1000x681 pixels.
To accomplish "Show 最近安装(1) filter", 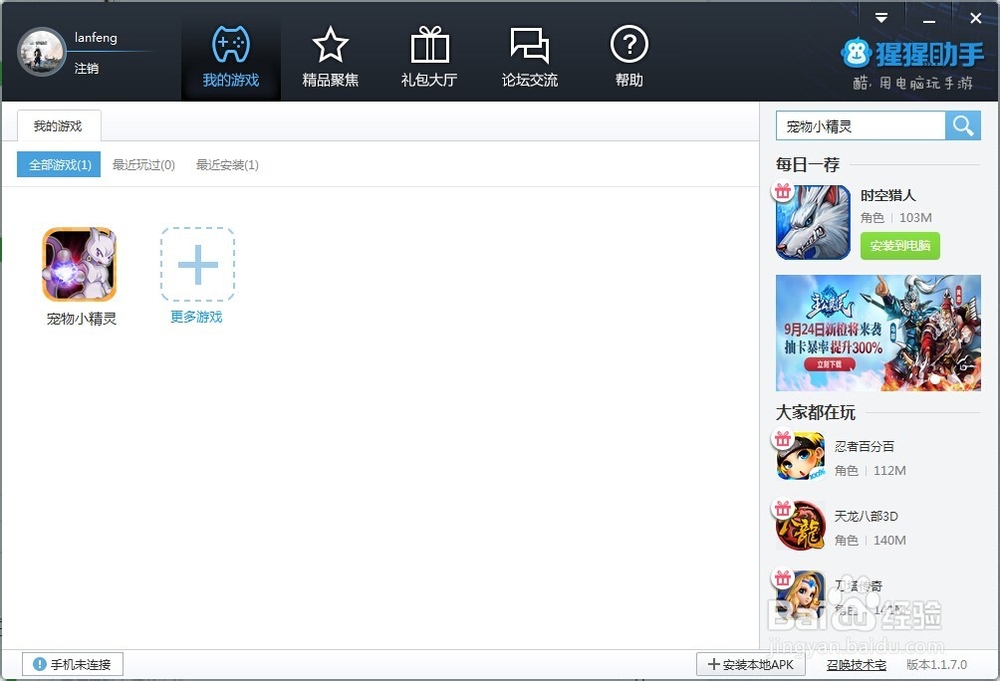I will 227,165.
